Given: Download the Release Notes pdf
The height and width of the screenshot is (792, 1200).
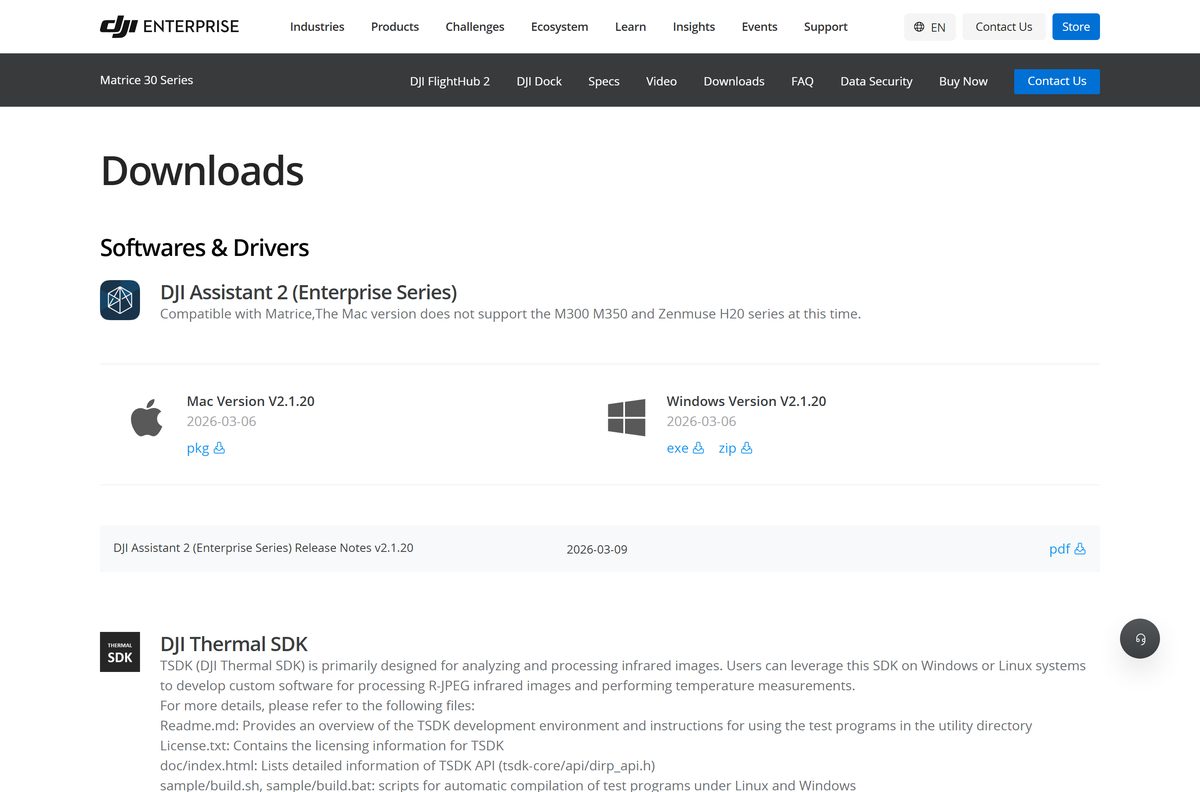Looking at the screenshot, I should tap(1067, 549).
